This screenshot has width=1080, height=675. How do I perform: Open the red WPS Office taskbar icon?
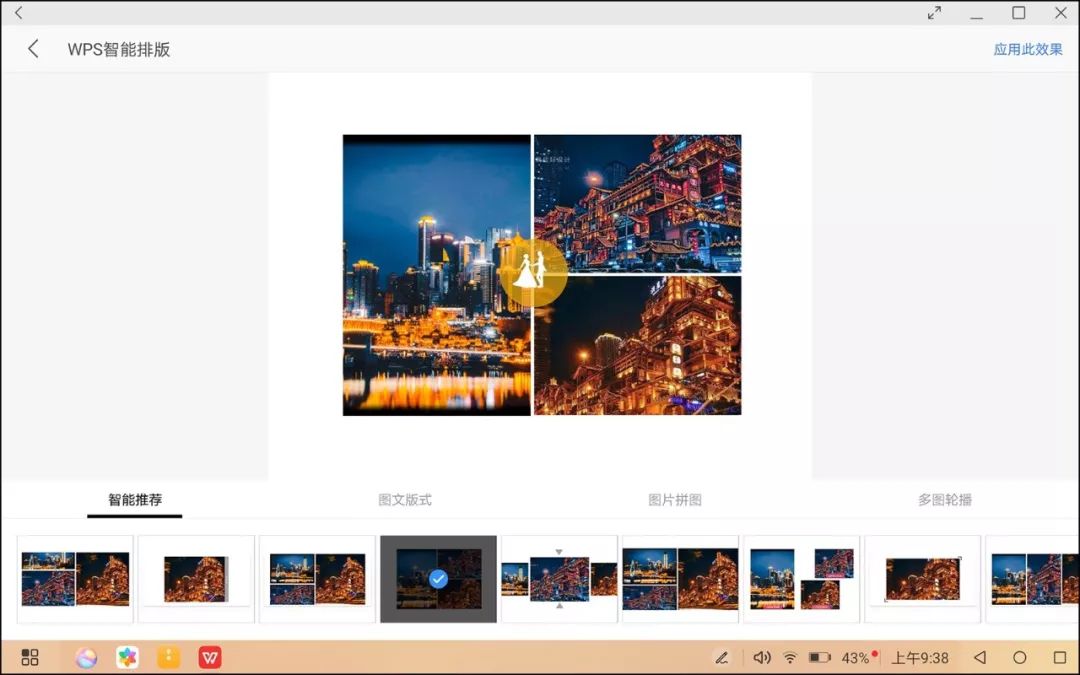pos(210,658)
